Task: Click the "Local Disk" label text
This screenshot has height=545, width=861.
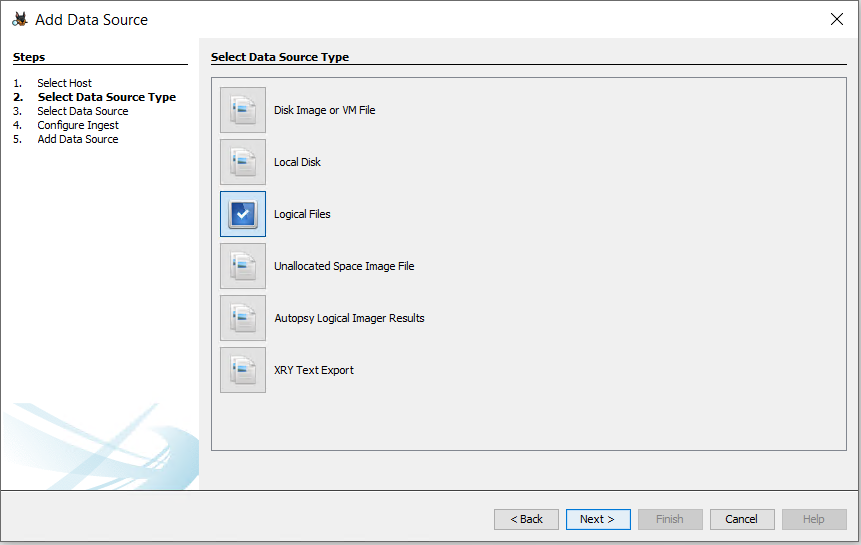Action: coord(297,162)
